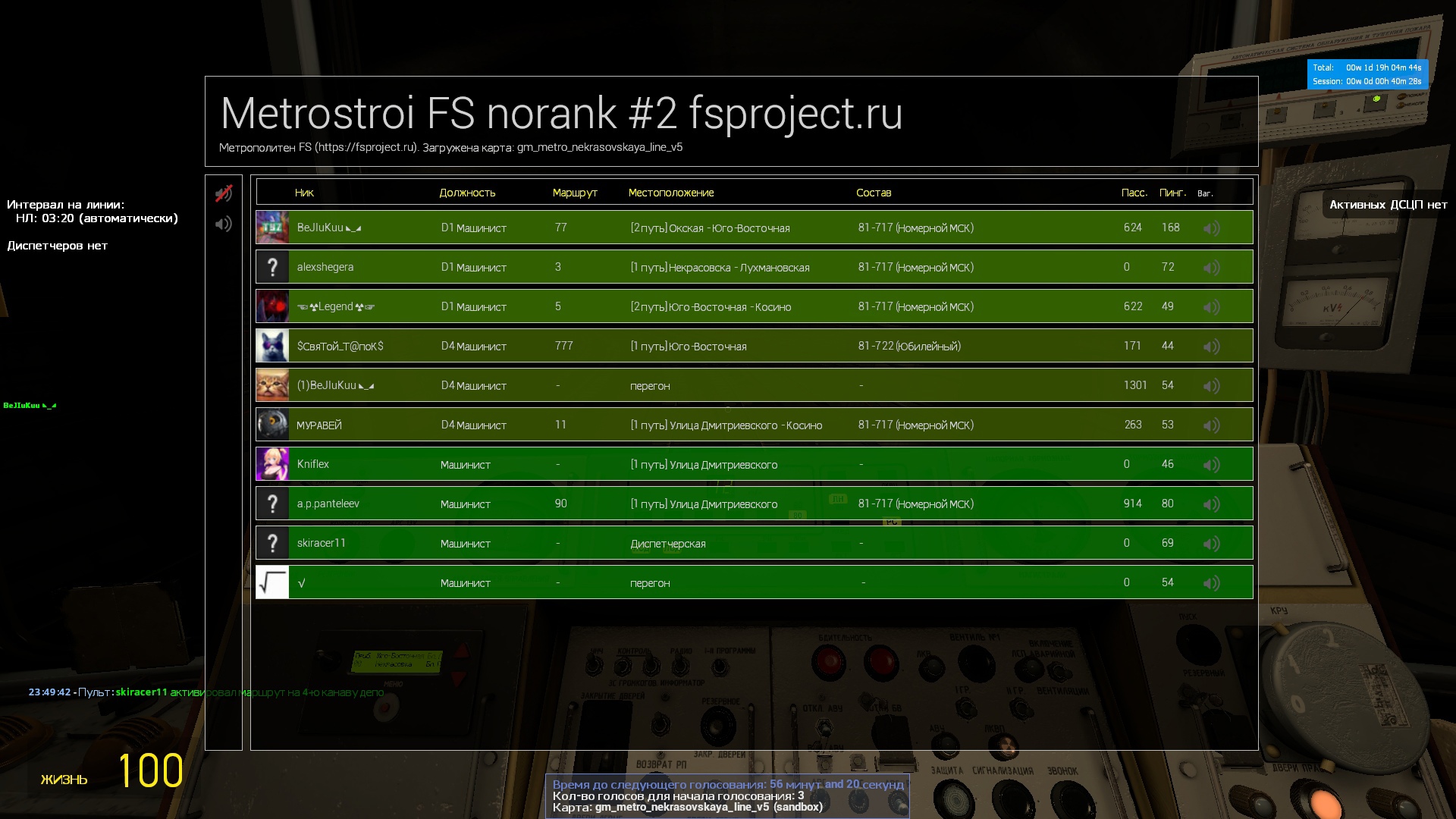
Task: Click the speaker icon in $СвяТой_Т@поК$ row
Action: point(1211,347)
